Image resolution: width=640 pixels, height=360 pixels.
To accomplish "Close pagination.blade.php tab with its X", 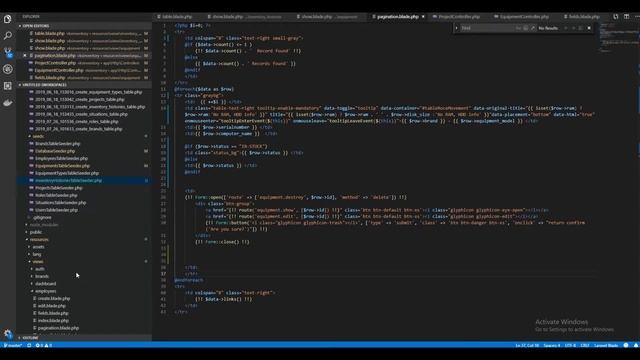I will (423, 17).
